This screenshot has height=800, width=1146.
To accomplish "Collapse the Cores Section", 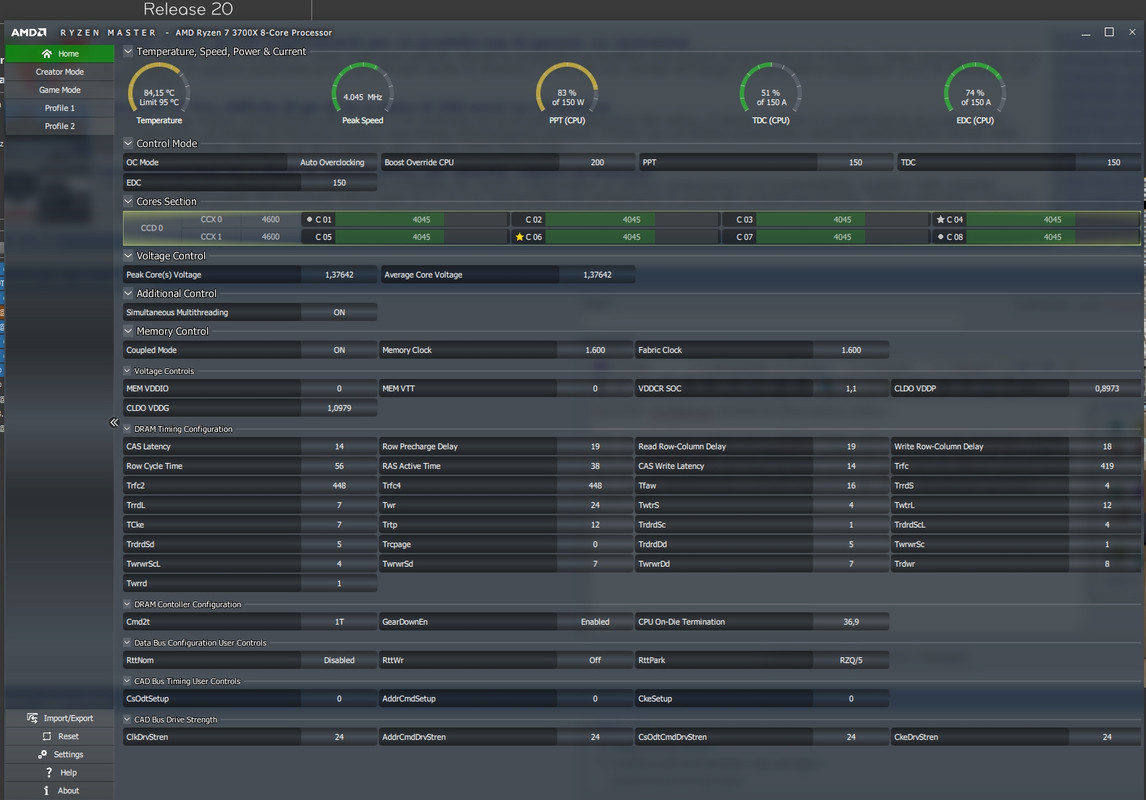I will [128, 201].
